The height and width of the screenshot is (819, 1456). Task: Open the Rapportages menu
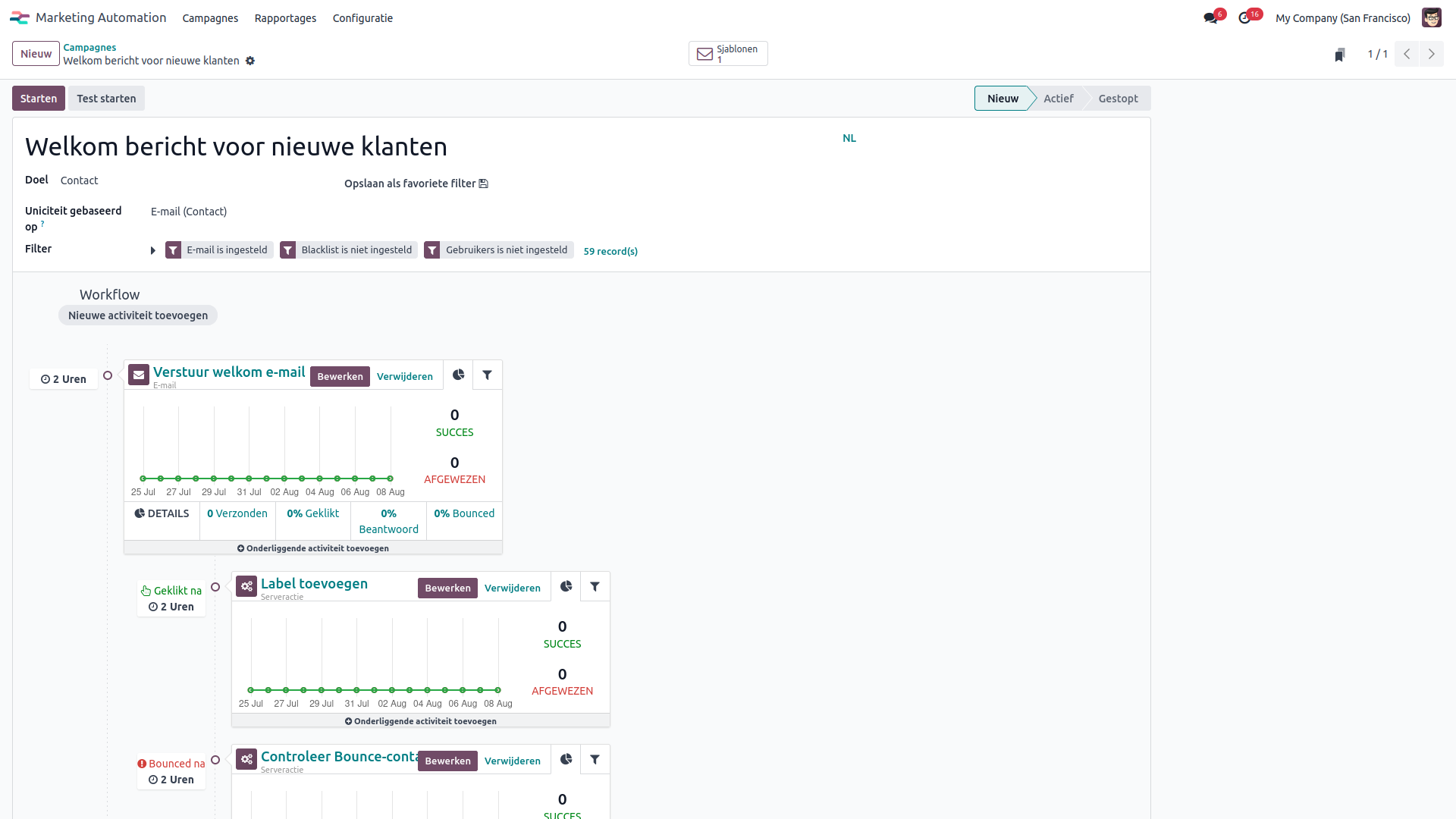pos(285,17)
